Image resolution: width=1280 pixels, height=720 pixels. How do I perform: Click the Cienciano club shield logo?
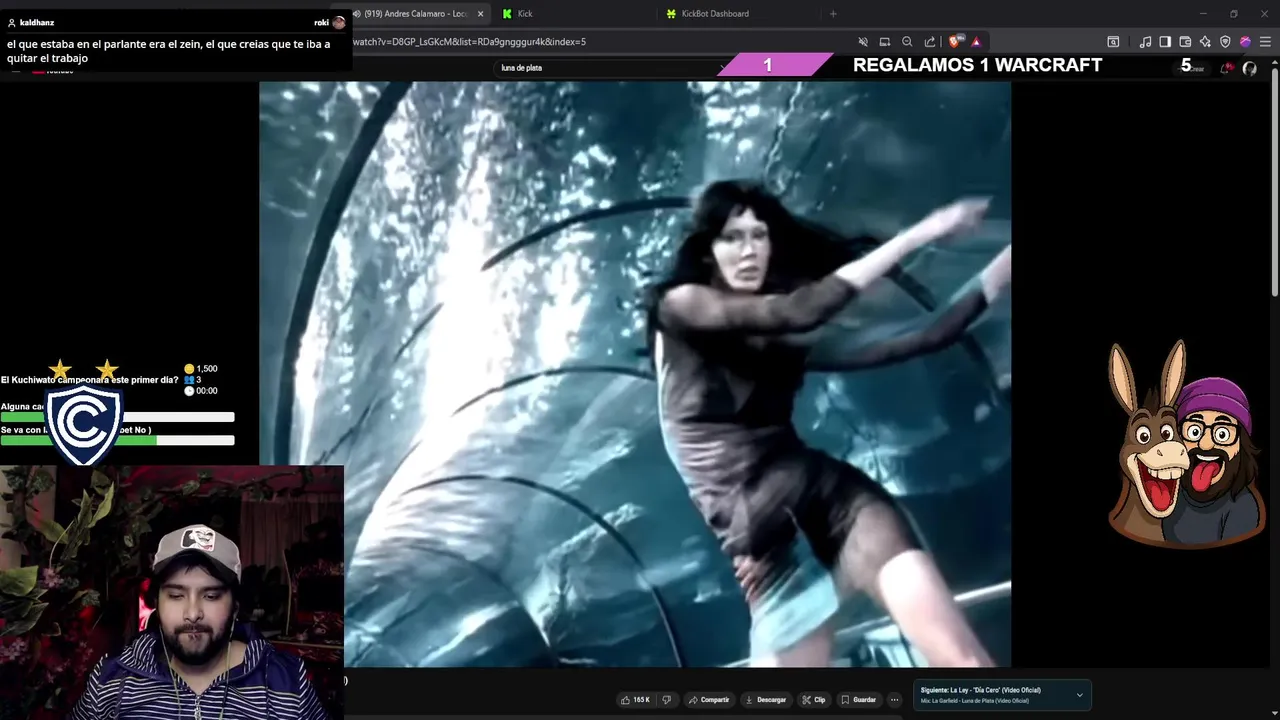point(84,424)
